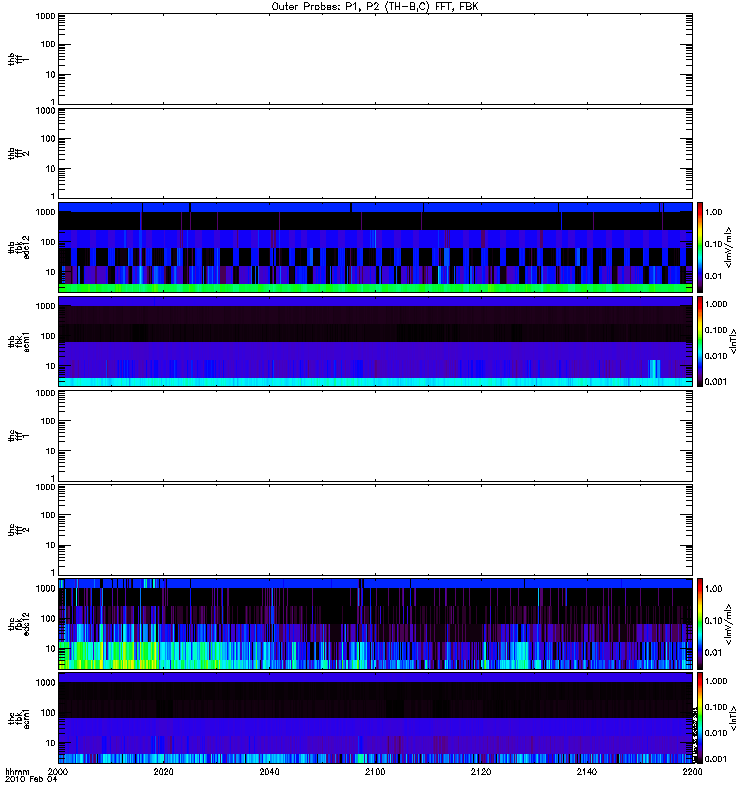Viewport: 750px width, 800px height.
Task: Click the '<|nT|>' unit label beside thc scm1
Action: point(733,718)
